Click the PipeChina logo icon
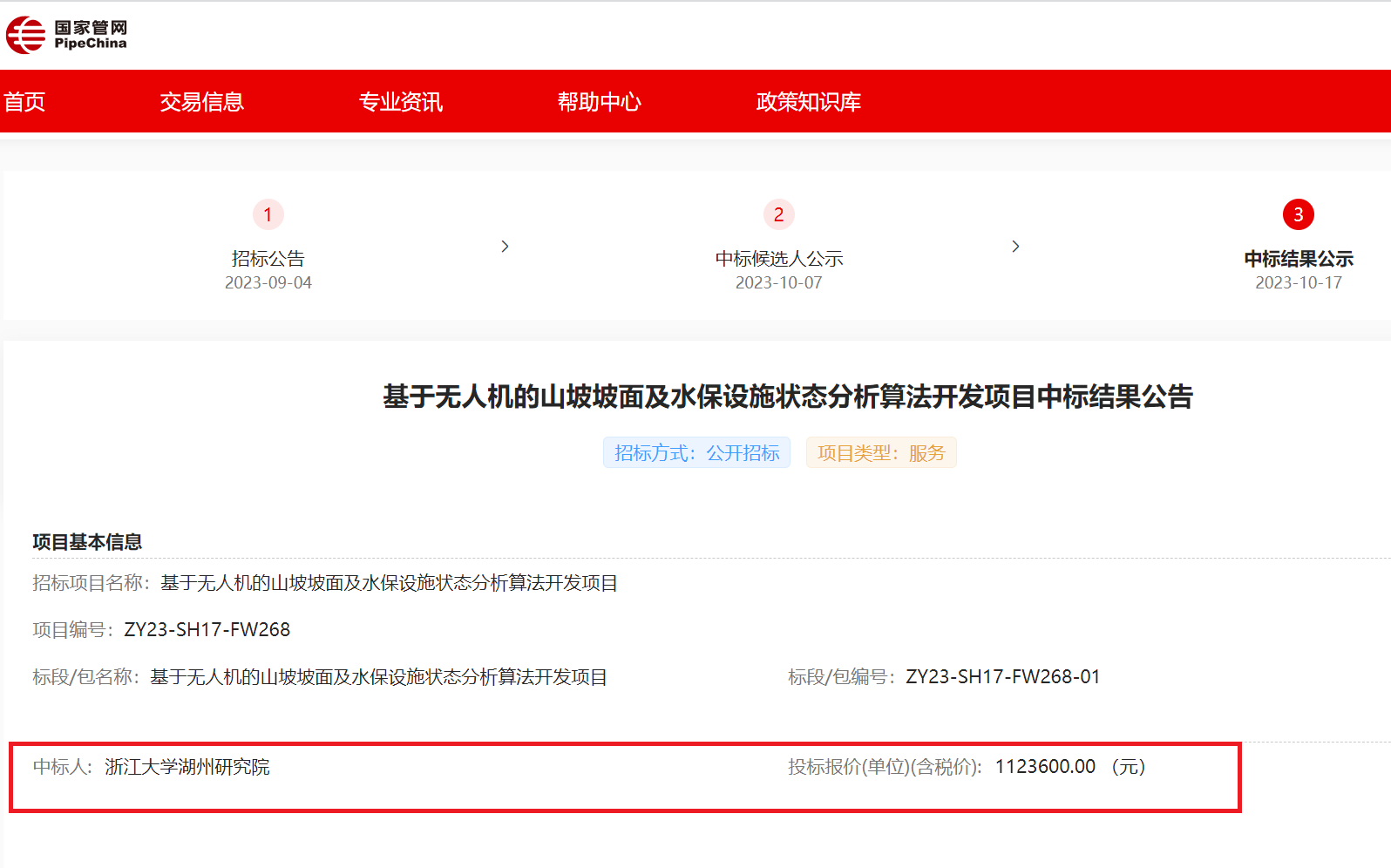 [x=25, y=35]
